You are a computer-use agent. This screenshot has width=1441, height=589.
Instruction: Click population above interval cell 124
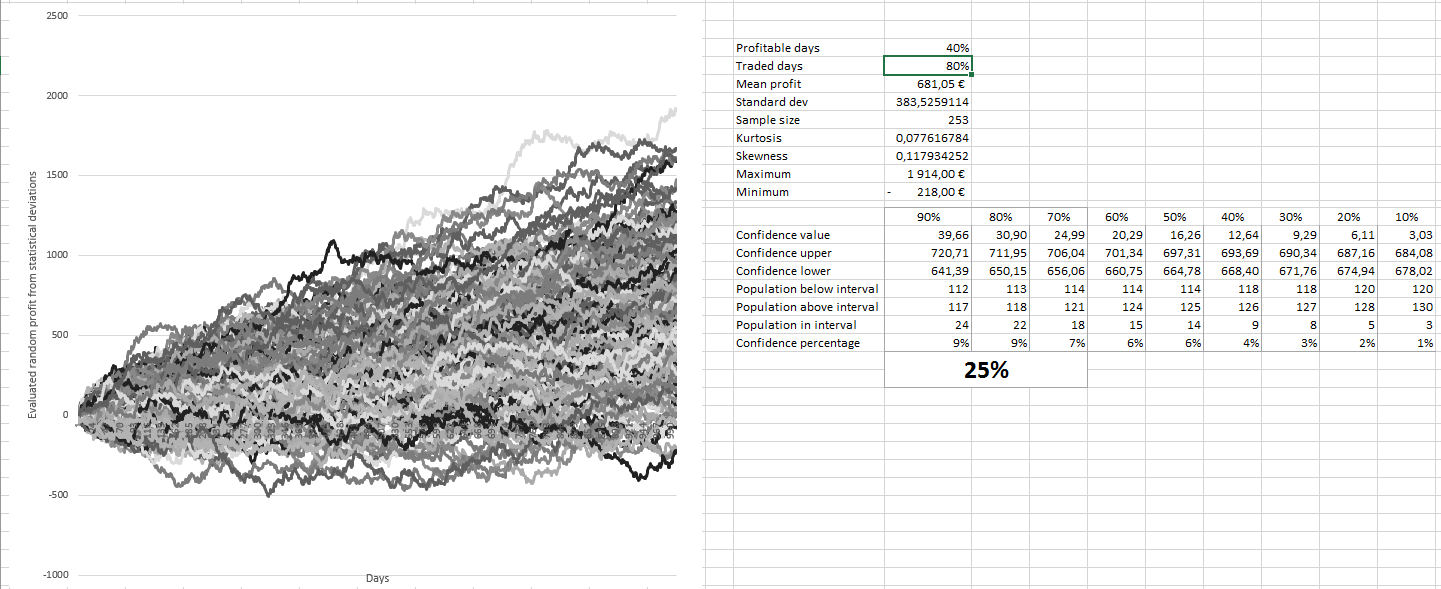1117,307
